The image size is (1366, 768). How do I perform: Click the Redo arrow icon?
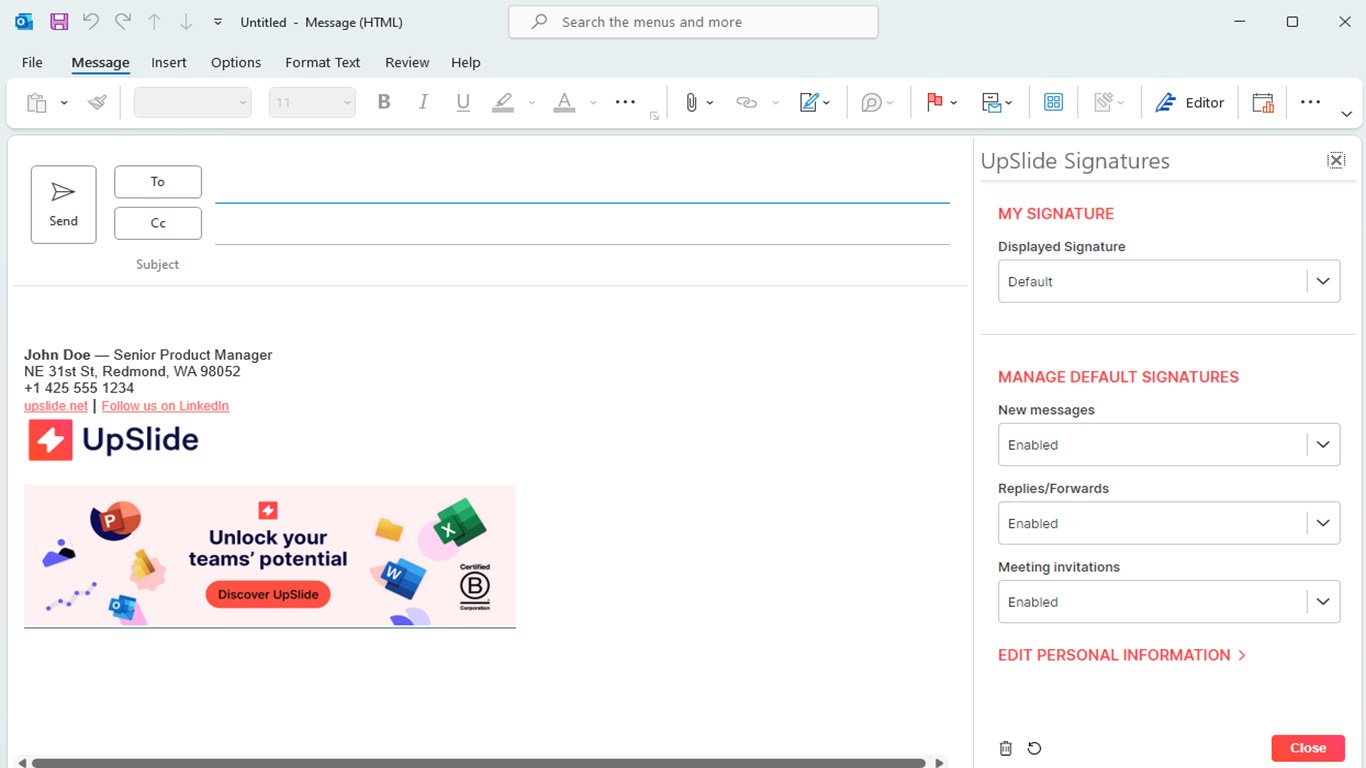[123, 22]
